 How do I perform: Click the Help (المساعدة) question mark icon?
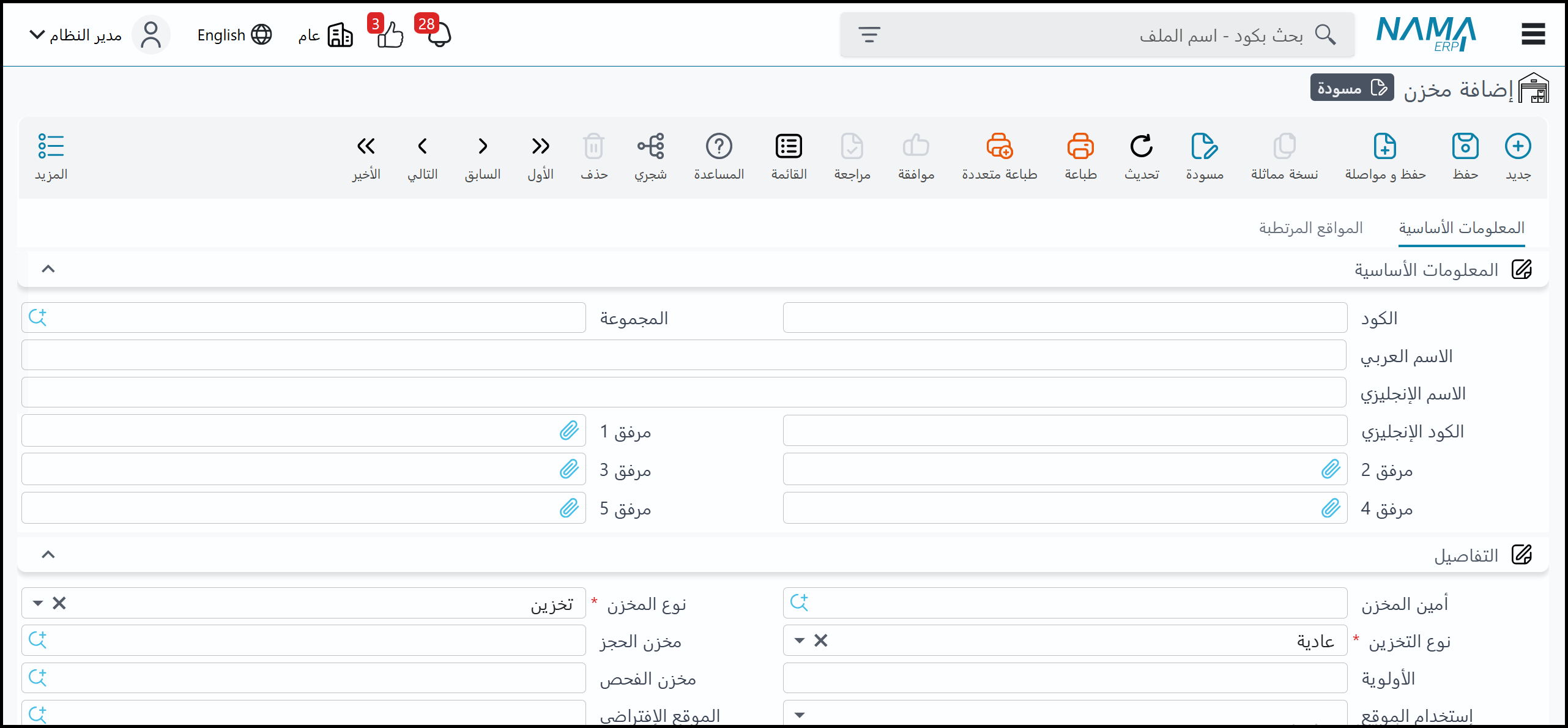point(719,147)
